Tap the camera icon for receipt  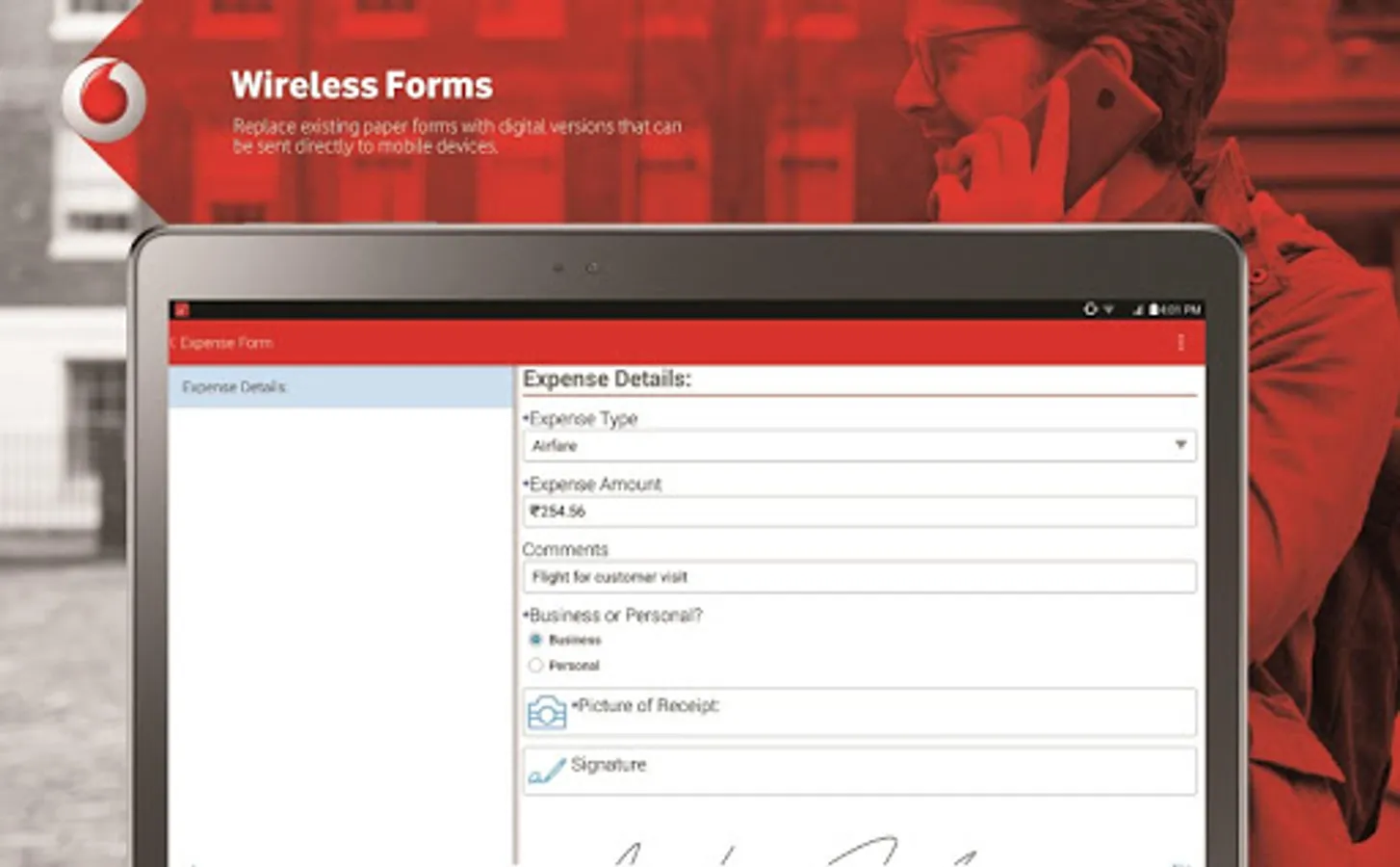tap(547, 713)
